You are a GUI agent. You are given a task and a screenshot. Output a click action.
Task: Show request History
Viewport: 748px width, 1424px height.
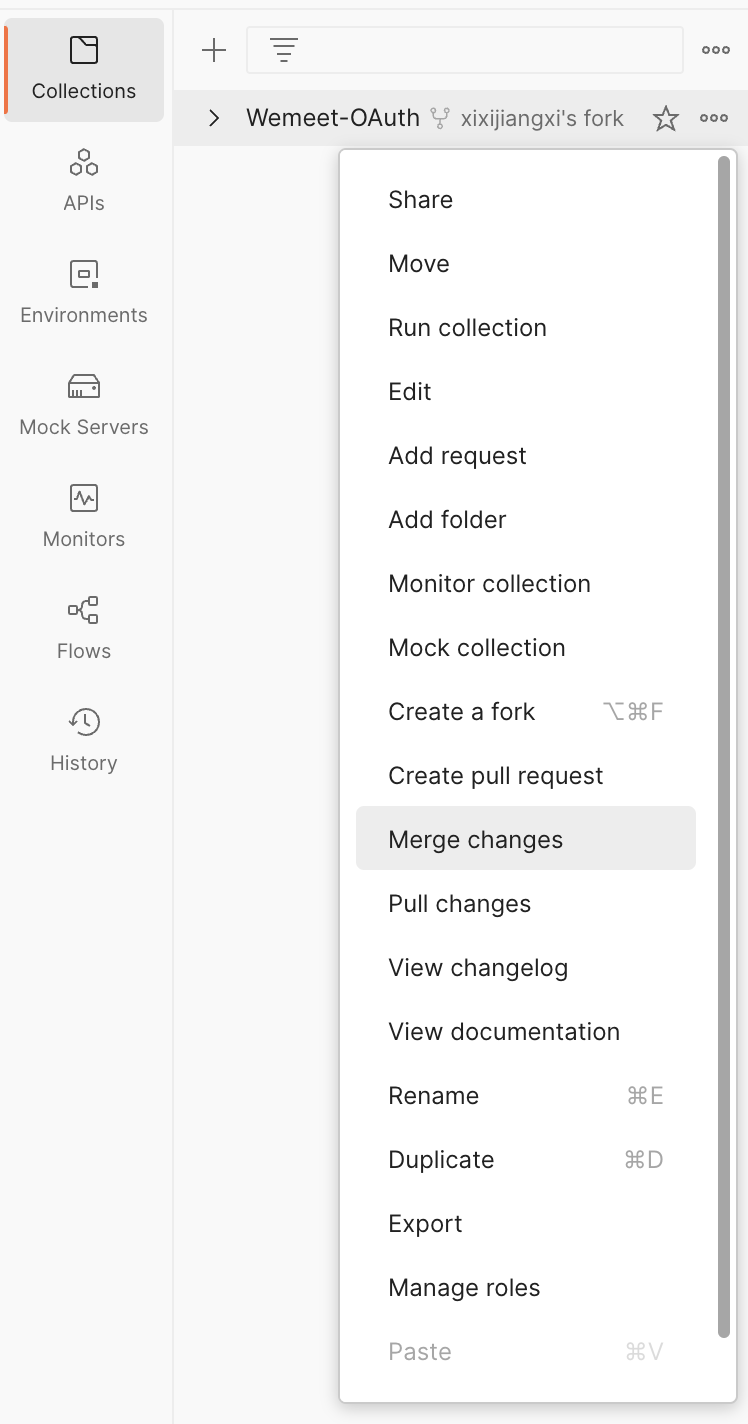click(x=84, y=741)
